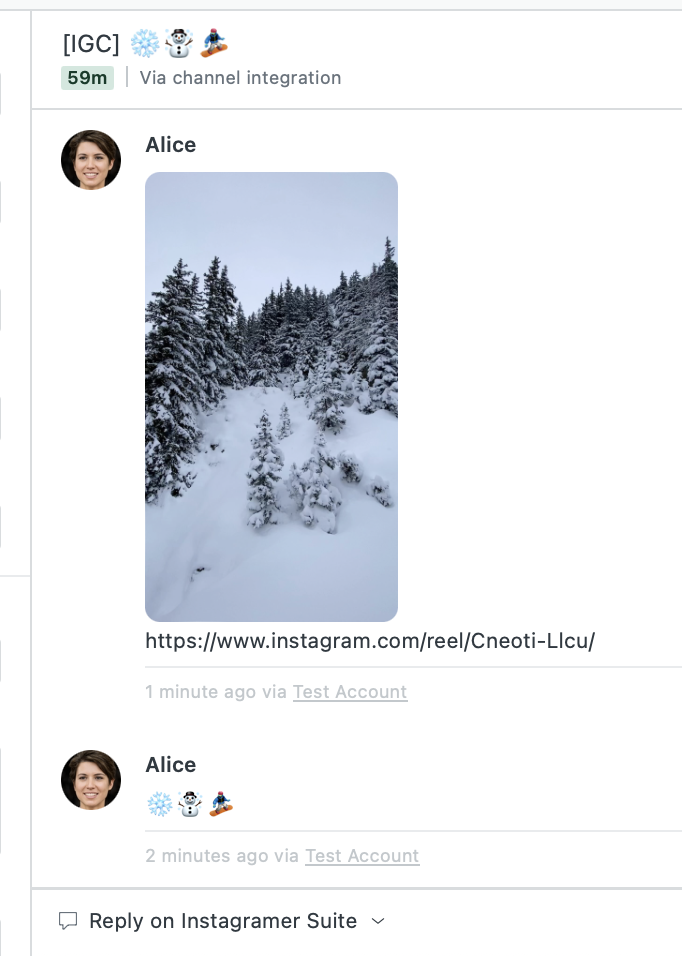Click the reply speech bubble icon

point(69,921)
